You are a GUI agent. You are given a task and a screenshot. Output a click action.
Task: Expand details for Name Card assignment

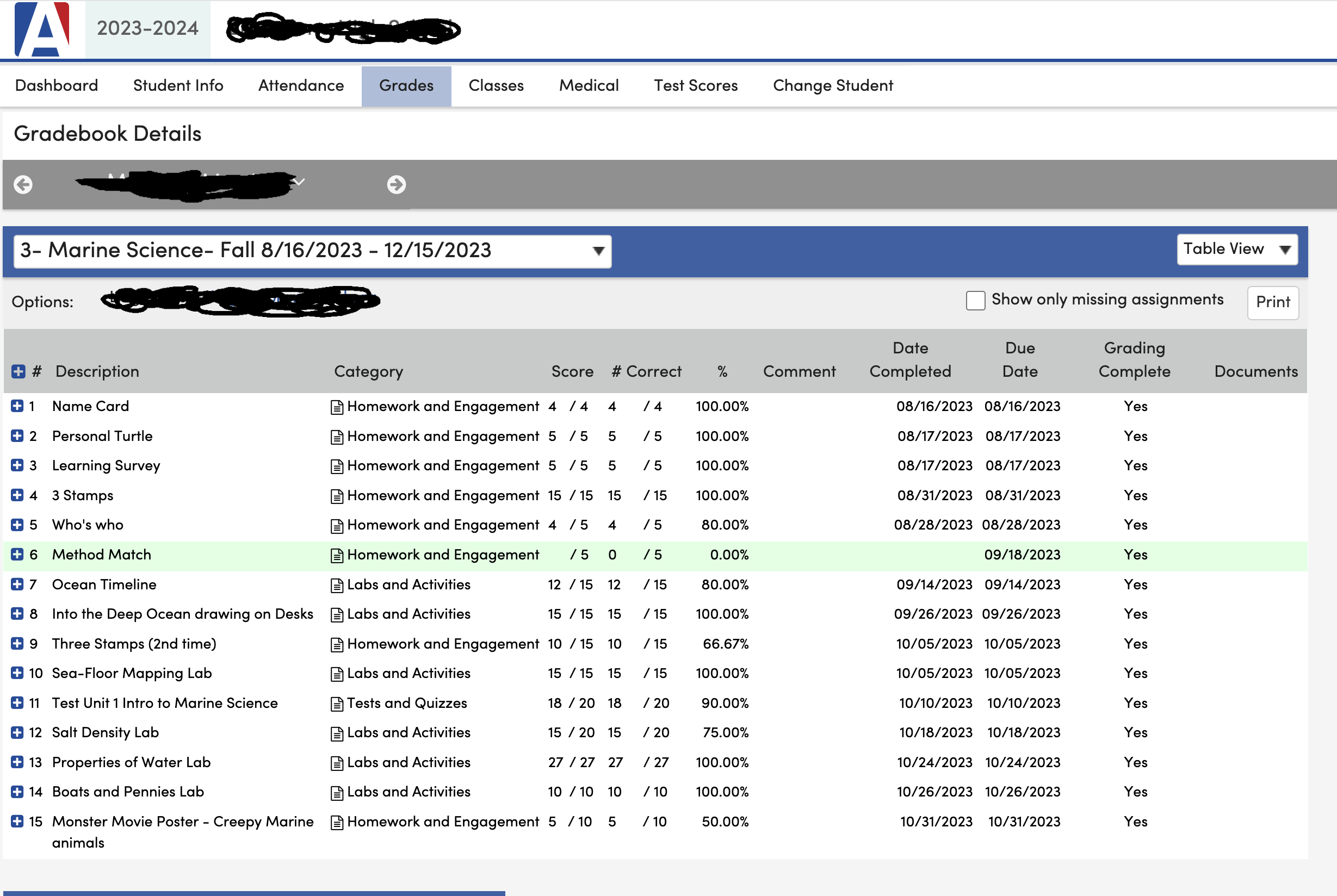pyautogui.click(x=17, y=406)
